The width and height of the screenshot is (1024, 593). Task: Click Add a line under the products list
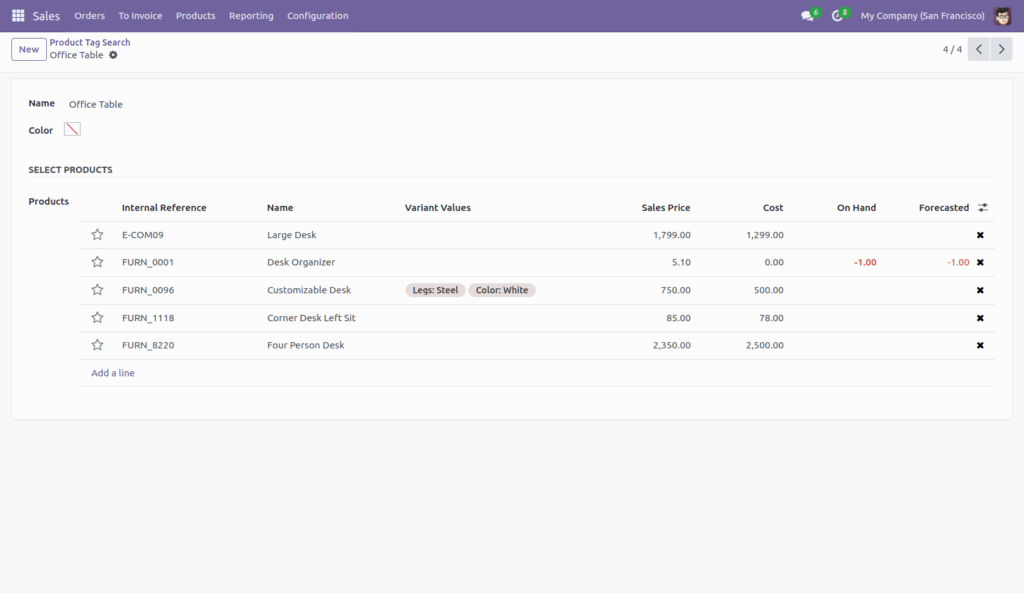112,372
